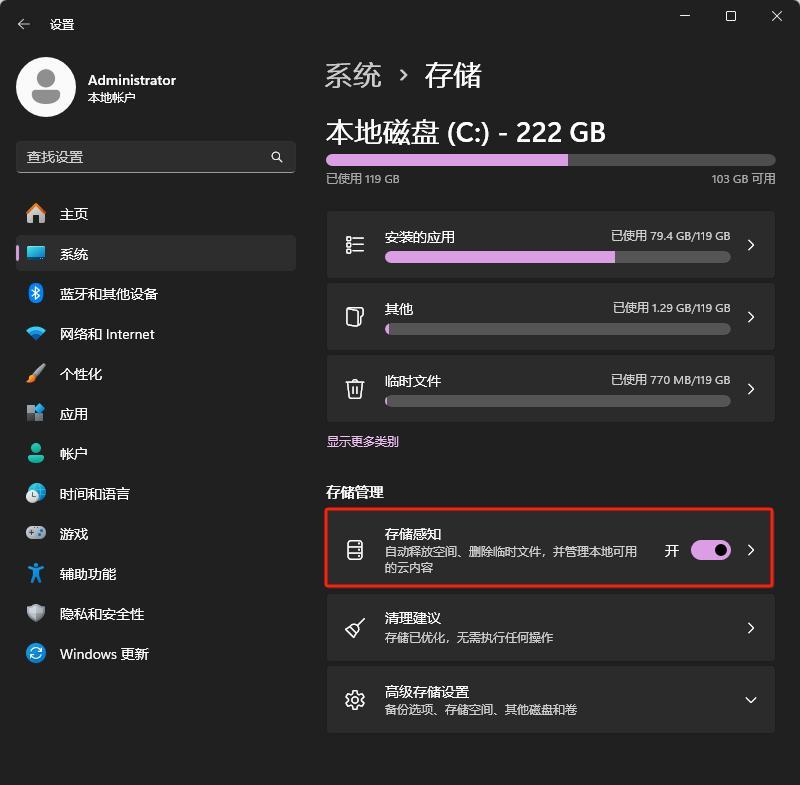
Task: Click 显示更多类别 link
Action: point(362,441)
